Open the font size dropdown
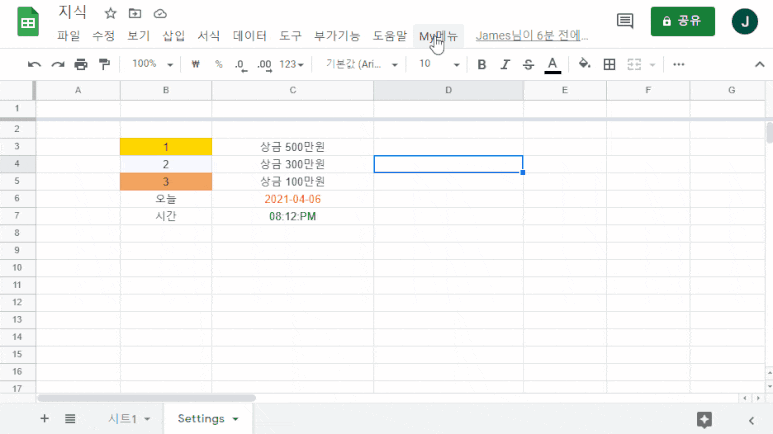This screenshot has height=434, width=773. [439, 64]
